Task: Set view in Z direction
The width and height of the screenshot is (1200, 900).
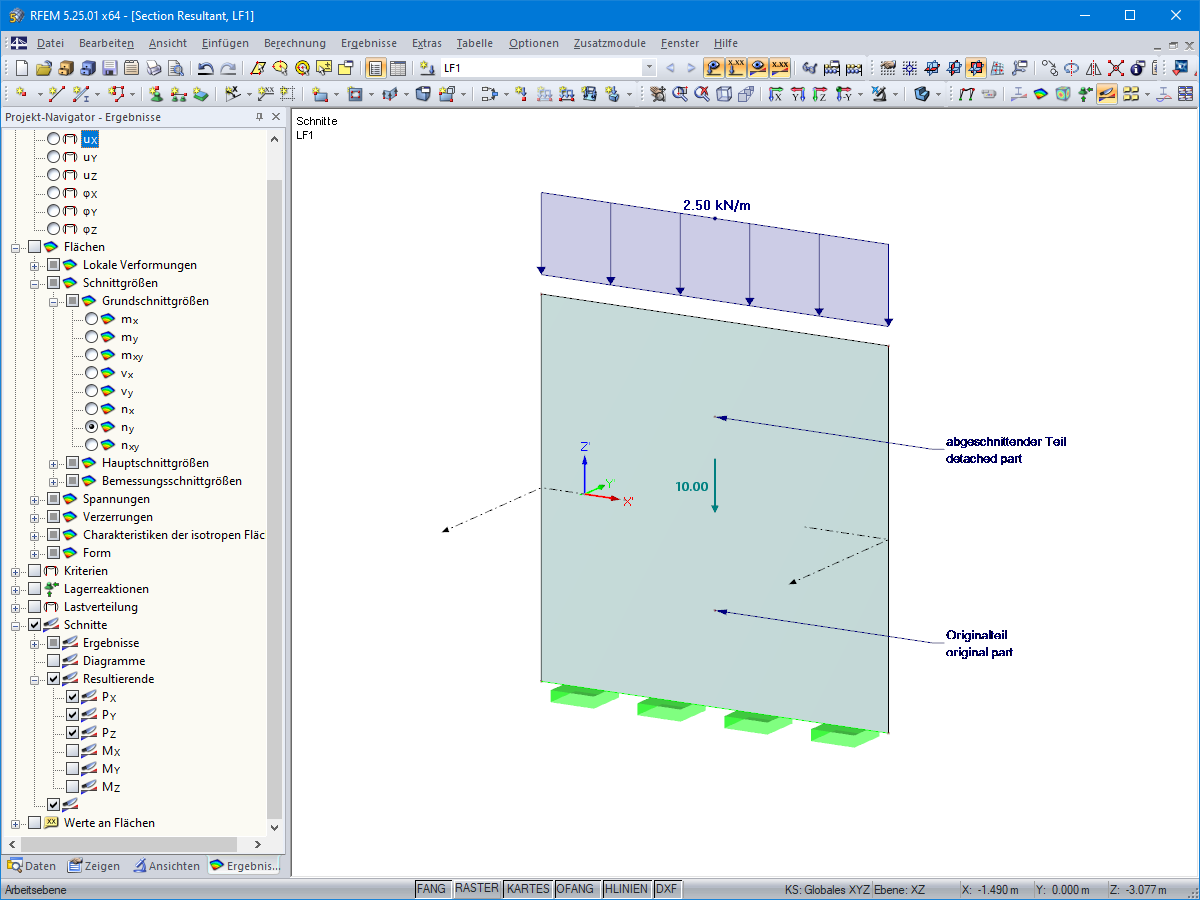Action: click(819, 94)
